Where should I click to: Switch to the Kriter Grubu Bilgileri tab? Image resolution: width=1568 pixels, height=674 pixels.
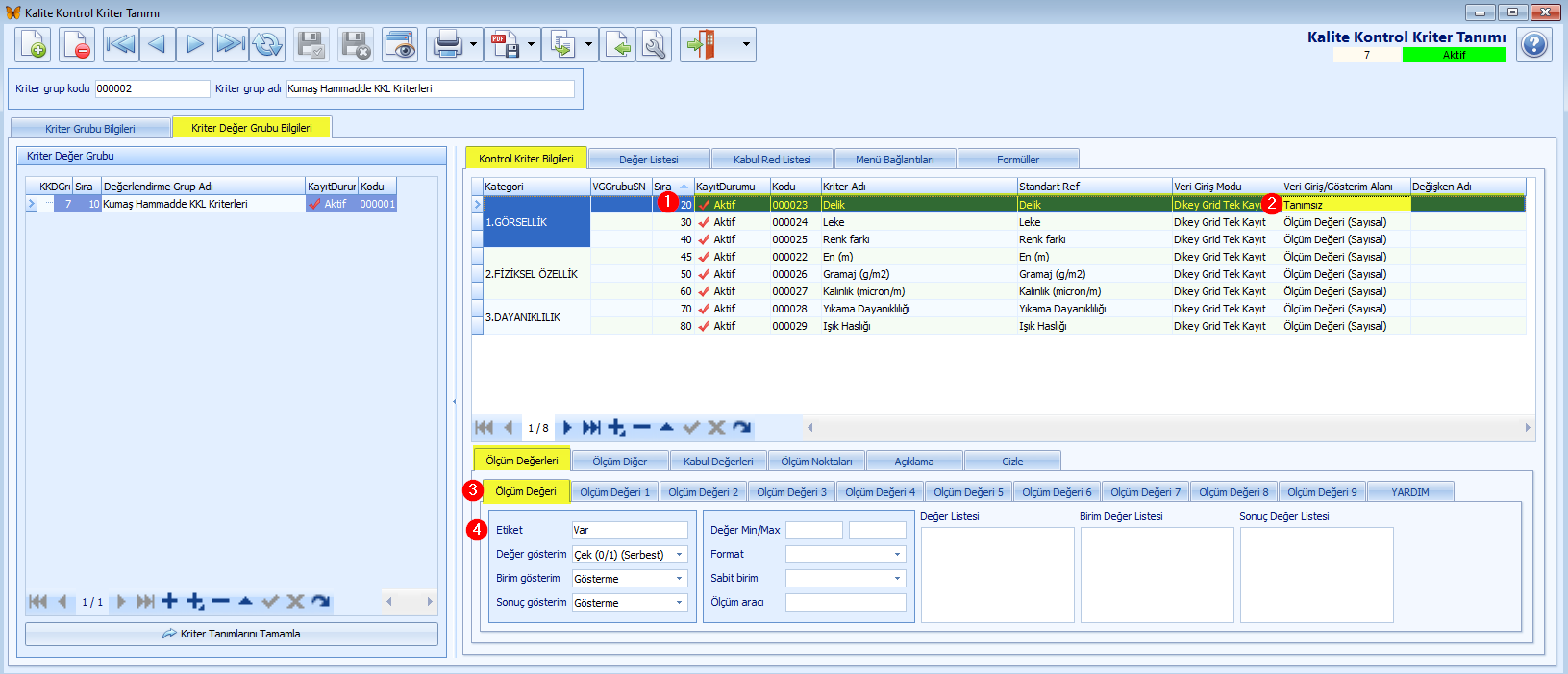(90, 128)
